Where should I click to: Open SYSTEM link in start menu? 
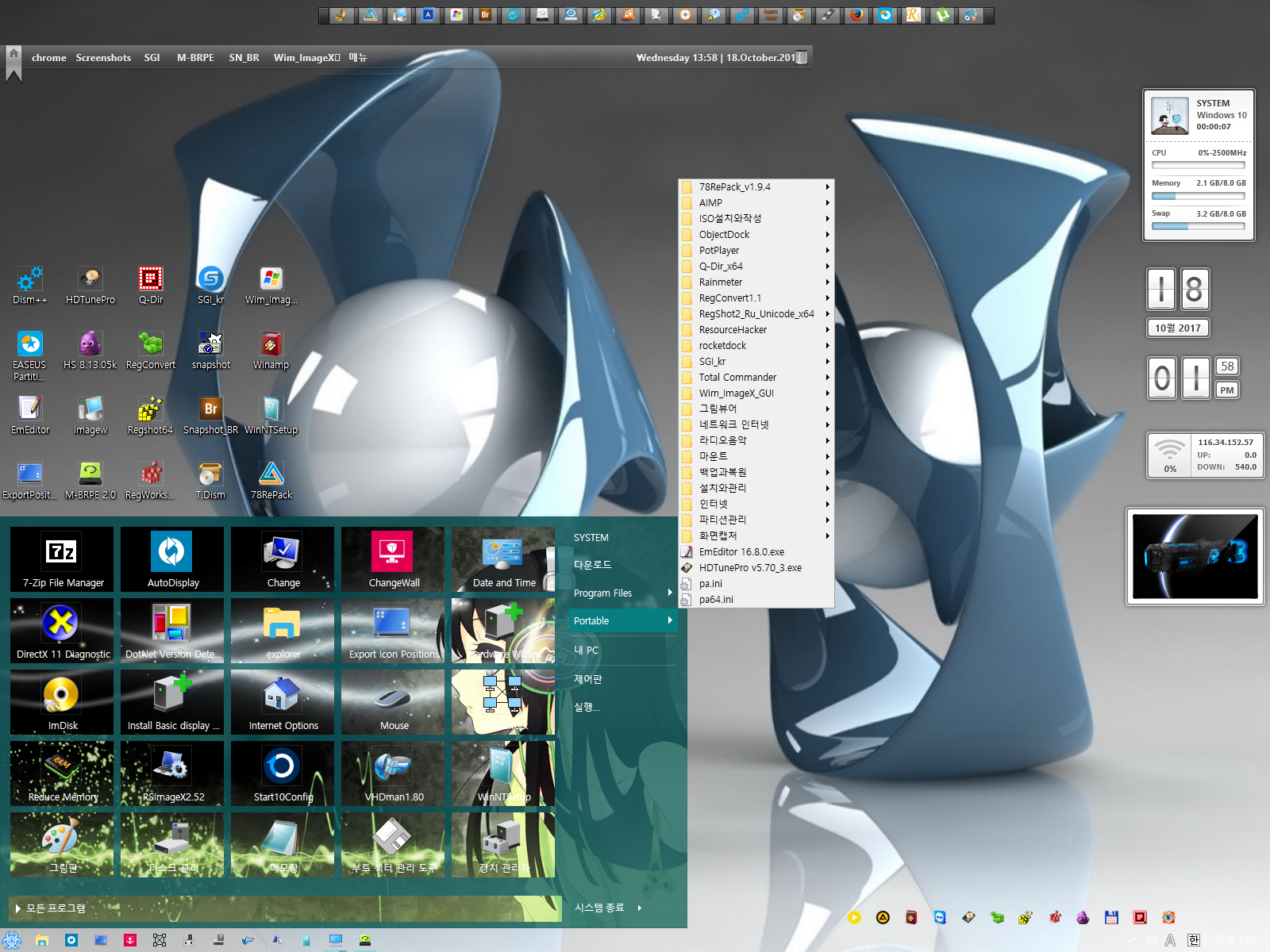pyautogui.click(x=591, y=537)
